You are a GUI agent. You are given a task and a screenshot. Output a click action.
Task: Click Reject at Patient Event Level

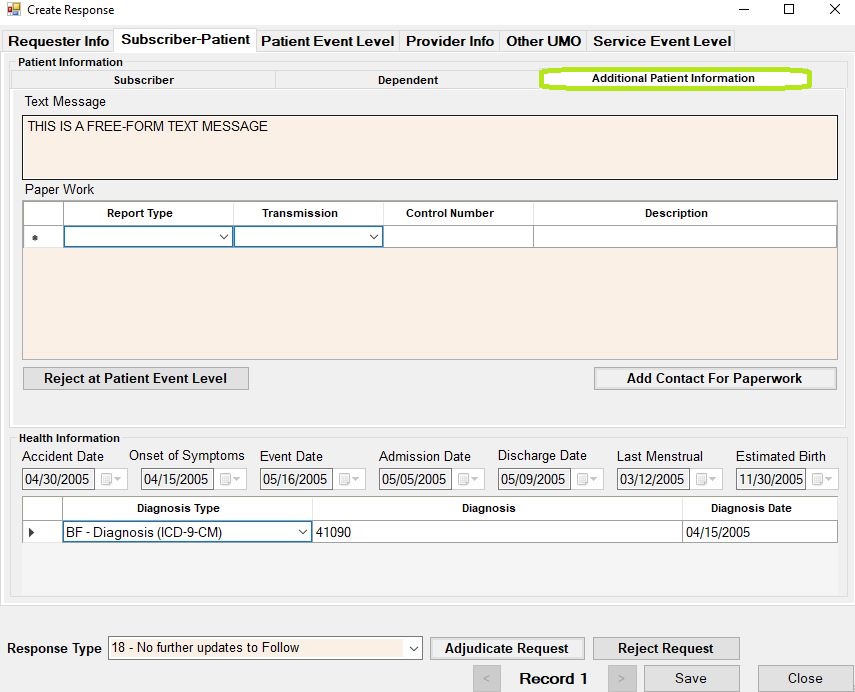pos(136,378)
